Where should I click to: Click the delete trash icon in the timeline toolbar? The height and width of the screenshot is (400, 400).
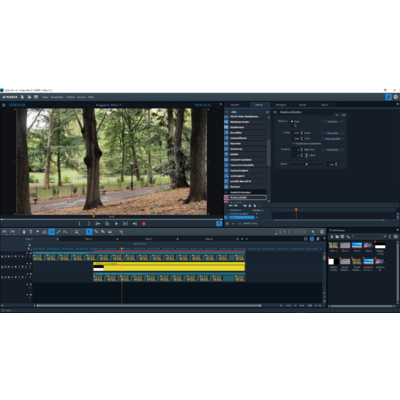click(24, 232)
